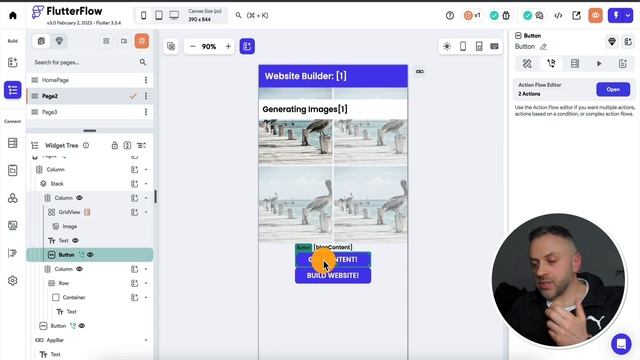
Task: Add widget to the Container row
Action: coord(134,298)
